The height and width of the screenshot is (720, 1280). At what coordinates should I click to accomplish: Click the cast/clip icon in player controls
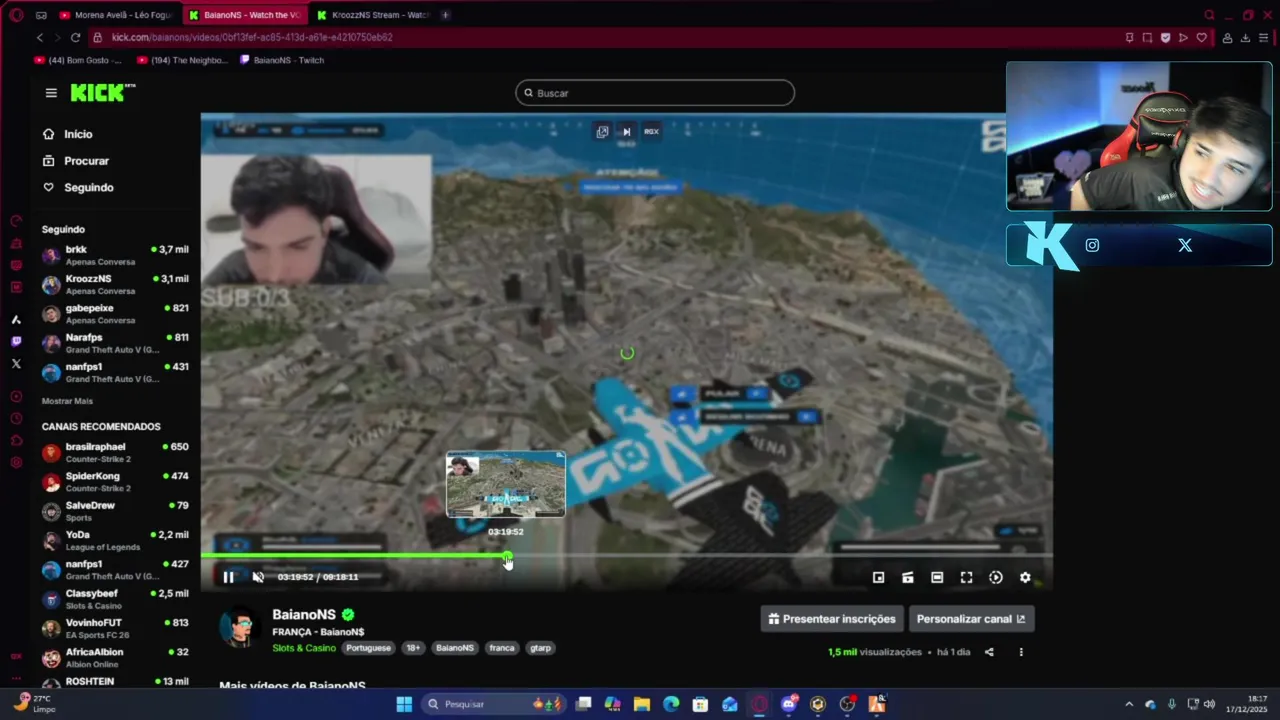click(x=908, y=577)
